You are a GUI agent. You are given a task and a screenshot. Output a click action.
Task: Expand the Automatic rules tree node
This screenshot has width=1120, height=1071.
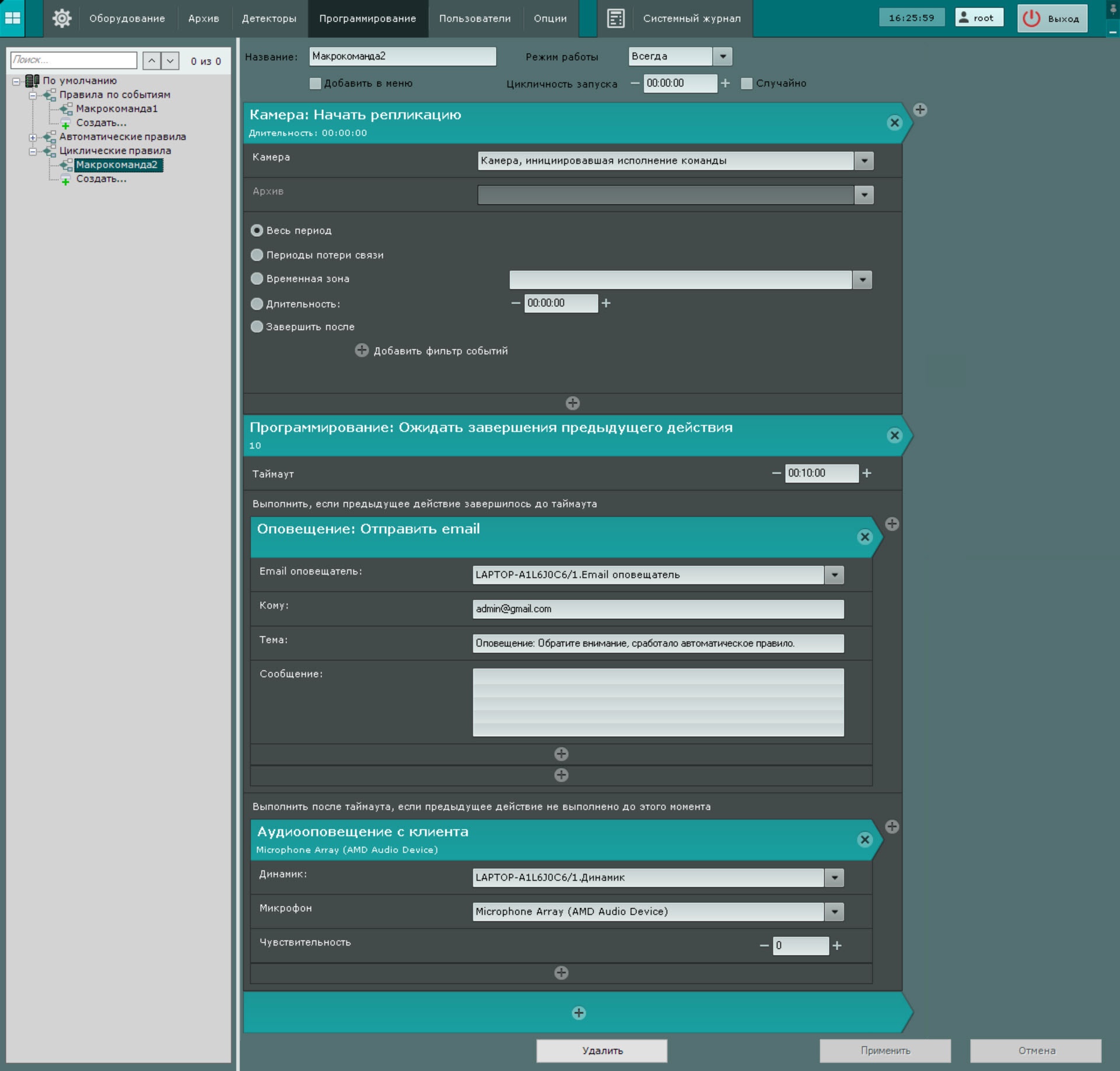point(33,137)
